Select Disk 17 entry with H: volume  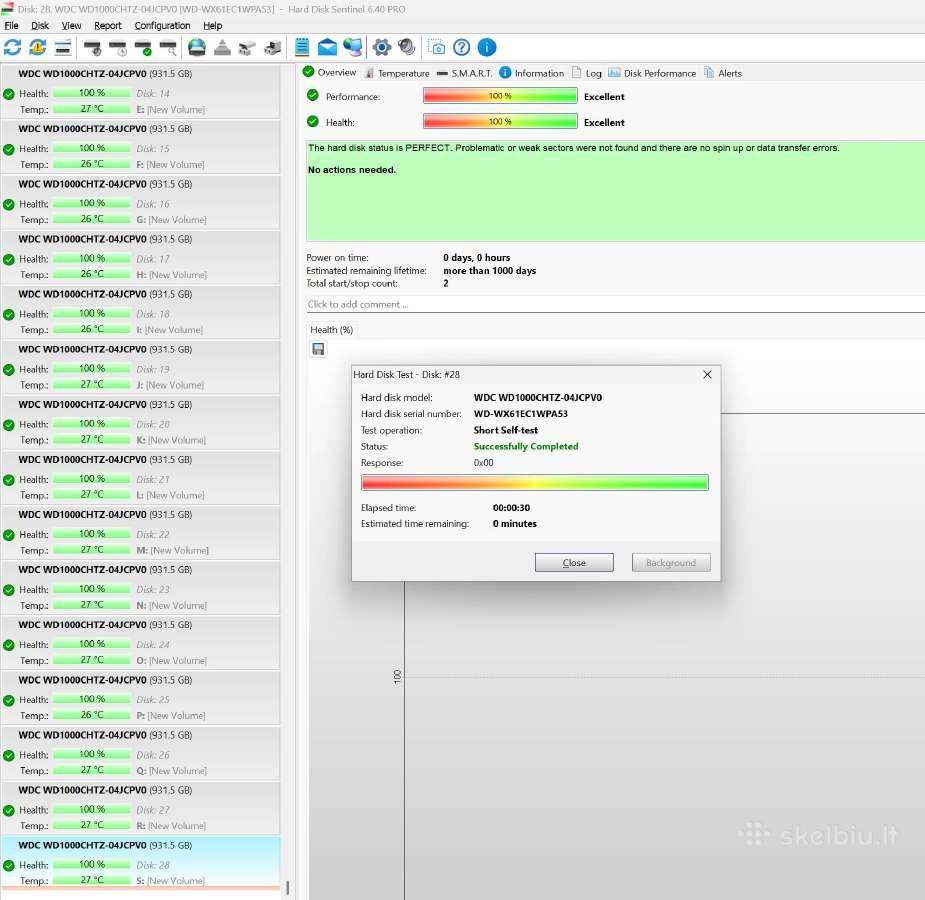[x=140, y=257]
